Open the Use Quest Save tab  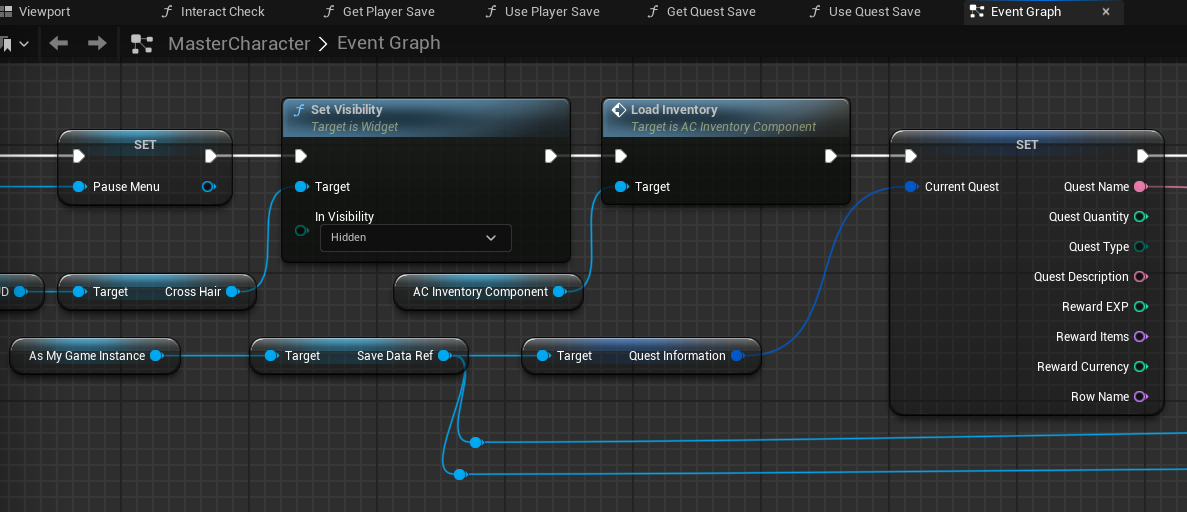coord(865,11)
